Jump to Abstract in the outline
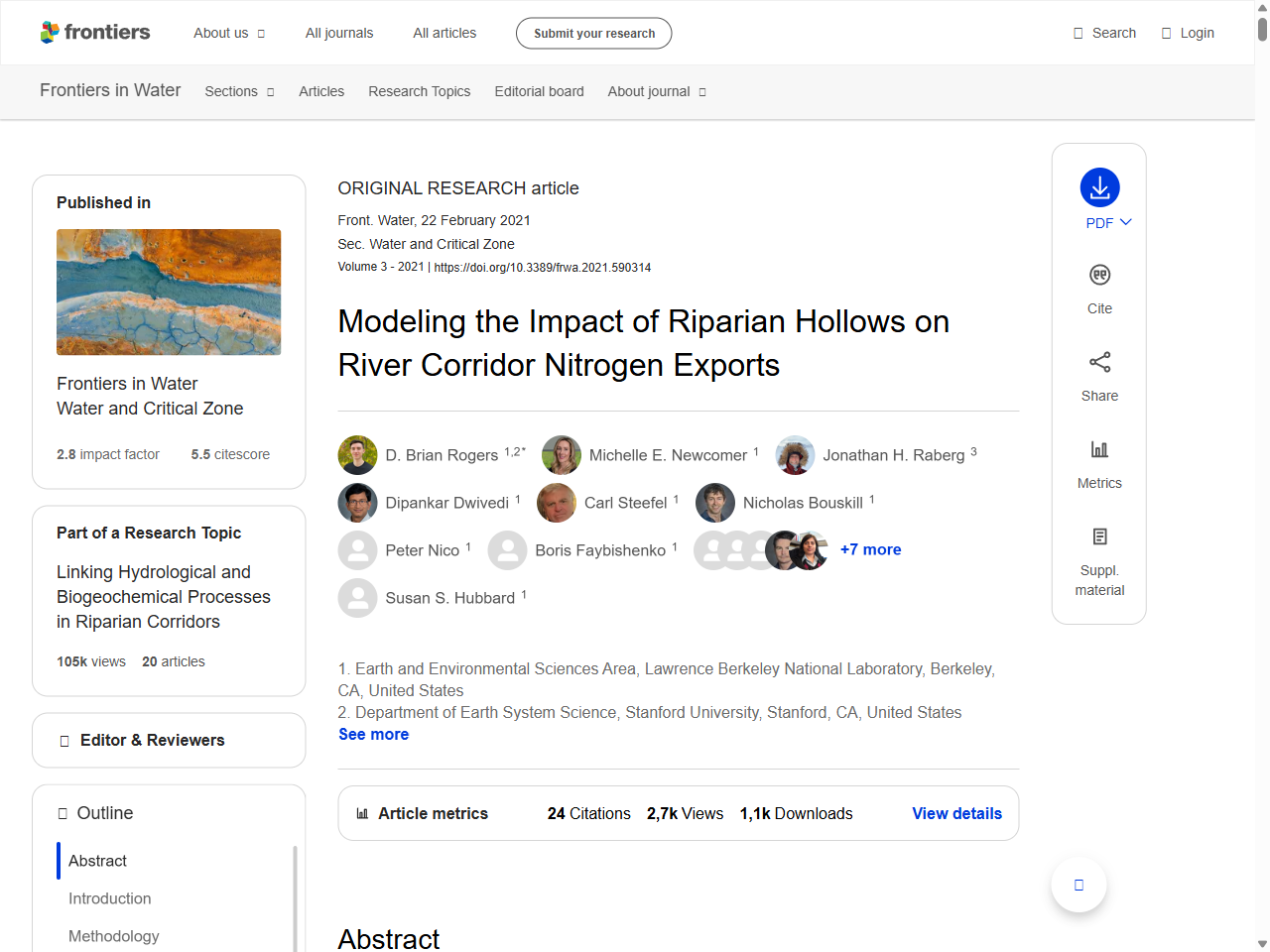Viewport: 1270px width, 952px height. pos(97,861)
